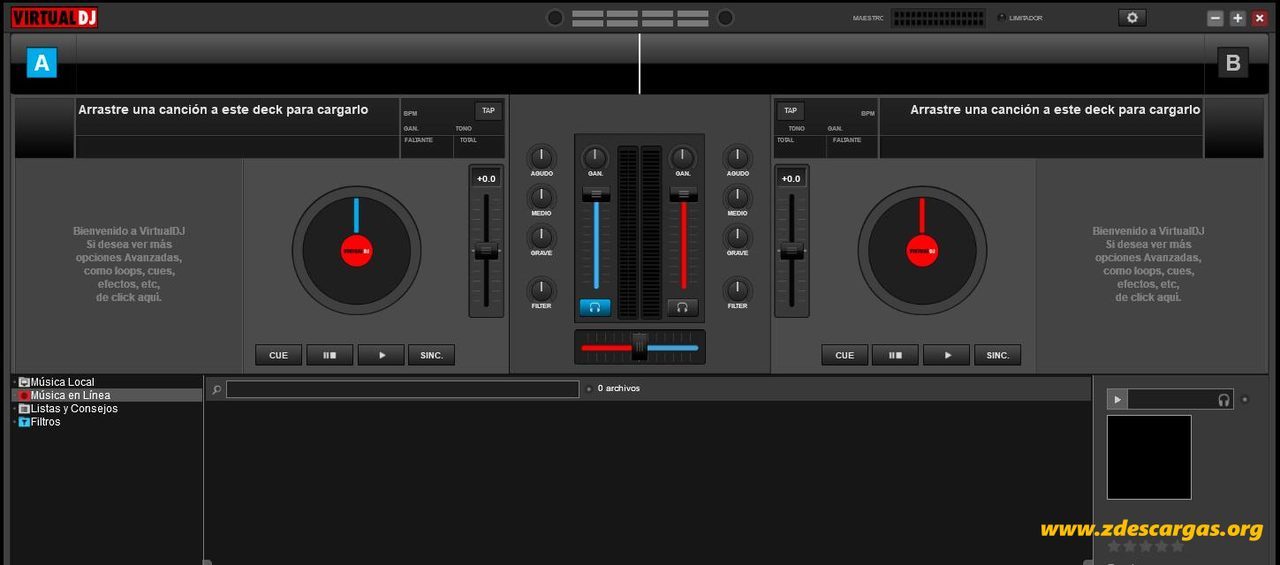The width and height of the screenshot is (1280, 565).
Task: Expand the Música Local folder
Action: (14, 382)
